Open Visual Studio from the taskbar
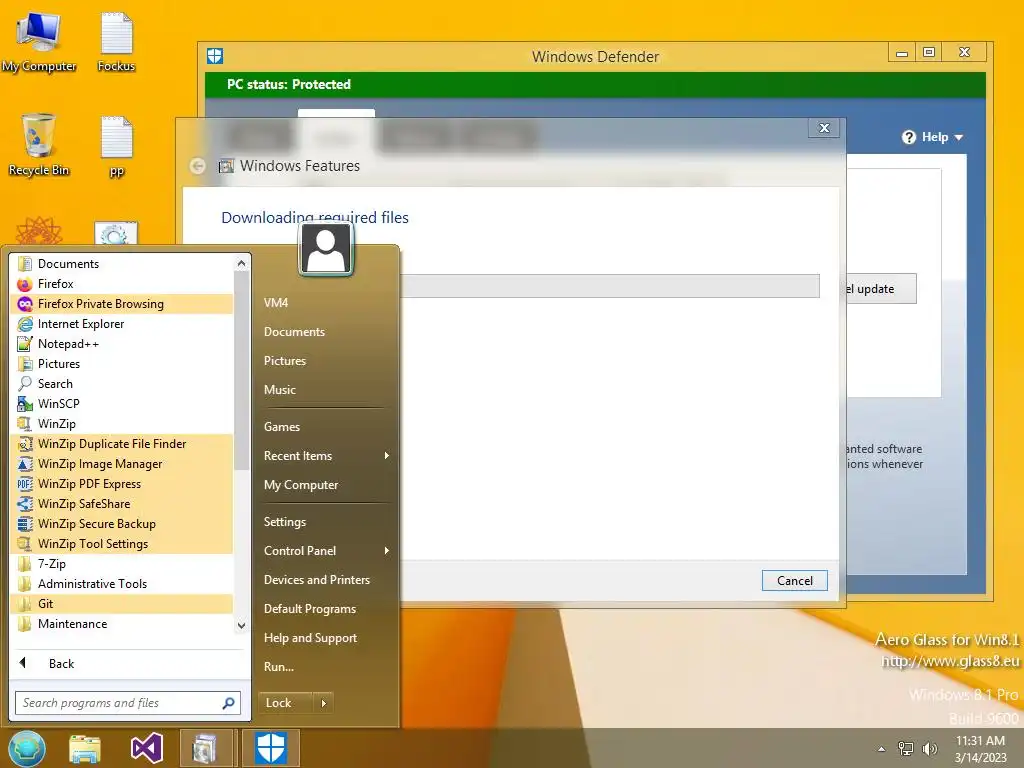This screenshot has width=1024, height=768. click(147, 748)
